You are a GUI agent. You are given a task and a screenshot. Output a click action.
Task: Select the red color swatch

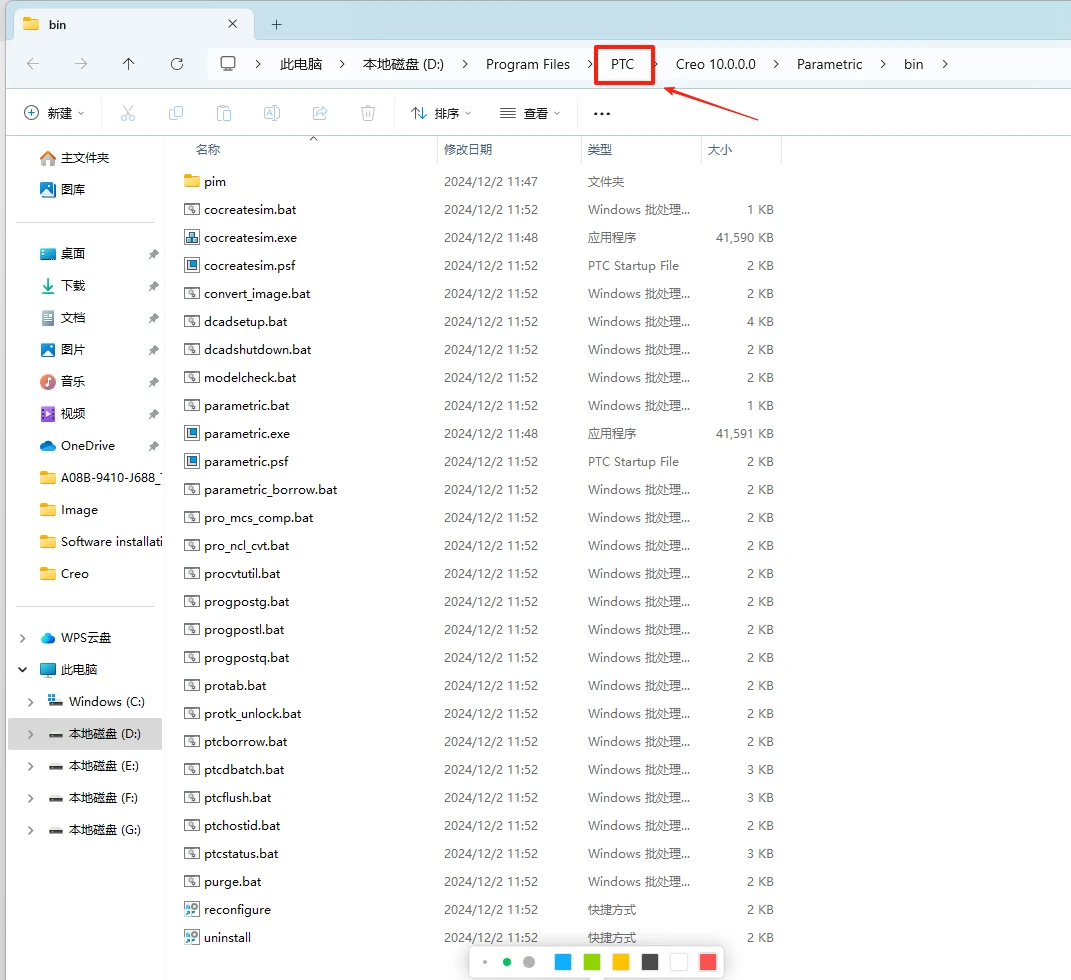click(708, 962)
